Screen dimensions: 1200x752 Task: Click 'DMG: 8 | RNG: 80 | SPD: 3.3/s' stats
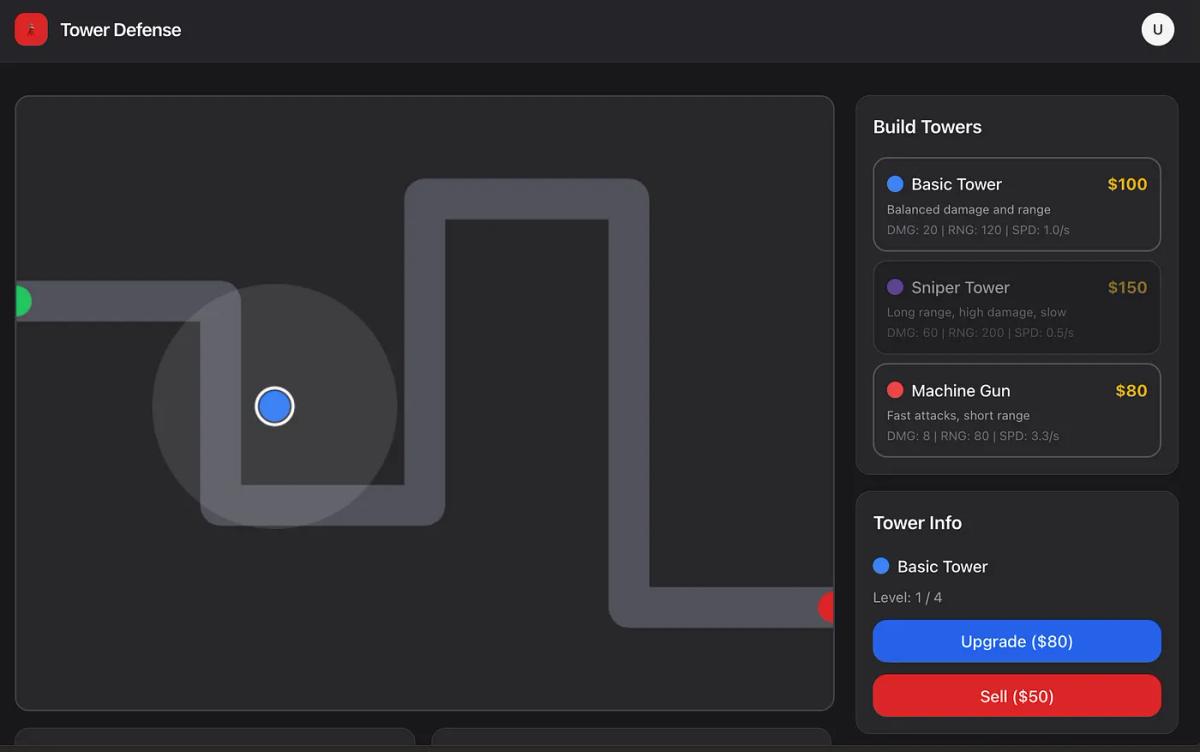click(973, 436)
